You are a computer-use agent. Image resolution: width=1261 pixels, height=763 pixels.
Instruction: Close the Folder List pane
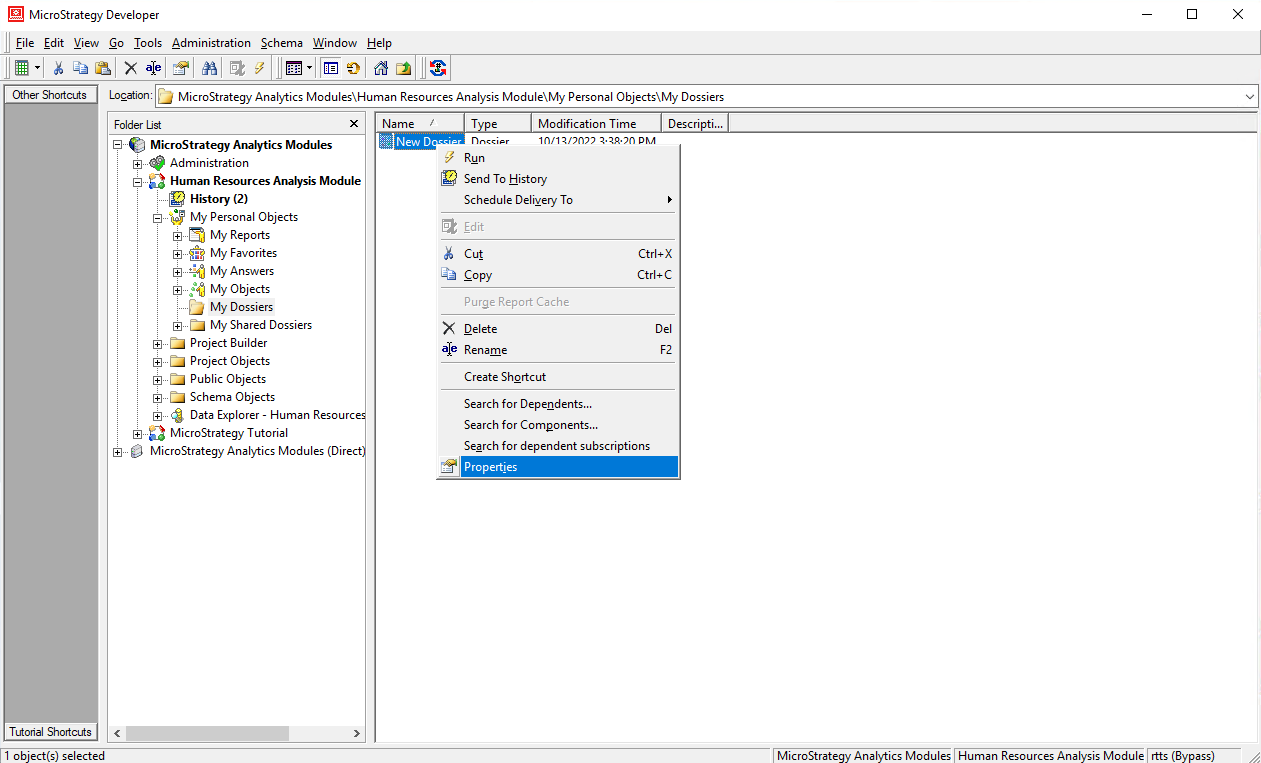pyautogui.click(x=354, y=124)
